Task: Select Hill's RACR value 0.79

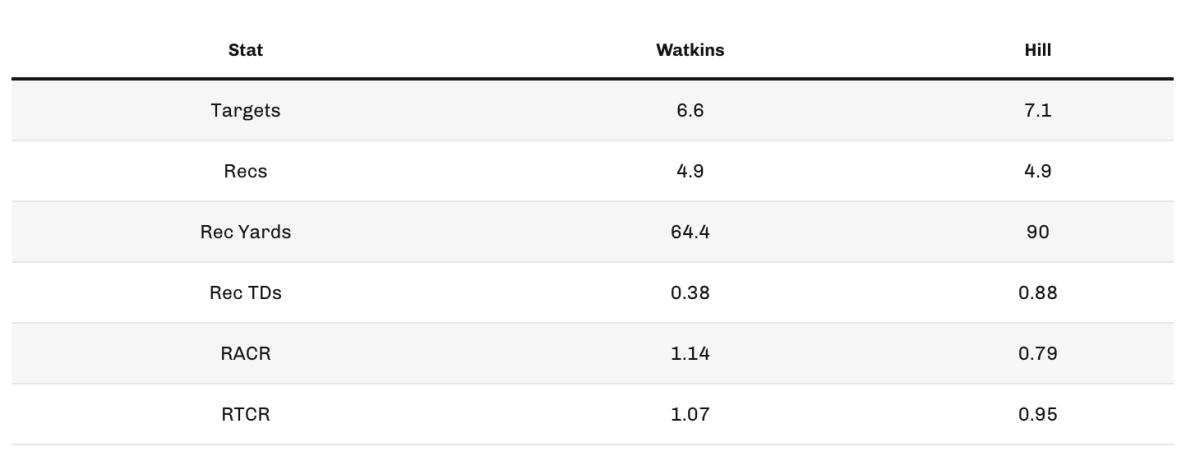Action: pyautogui.click(x=1038, y=353)
